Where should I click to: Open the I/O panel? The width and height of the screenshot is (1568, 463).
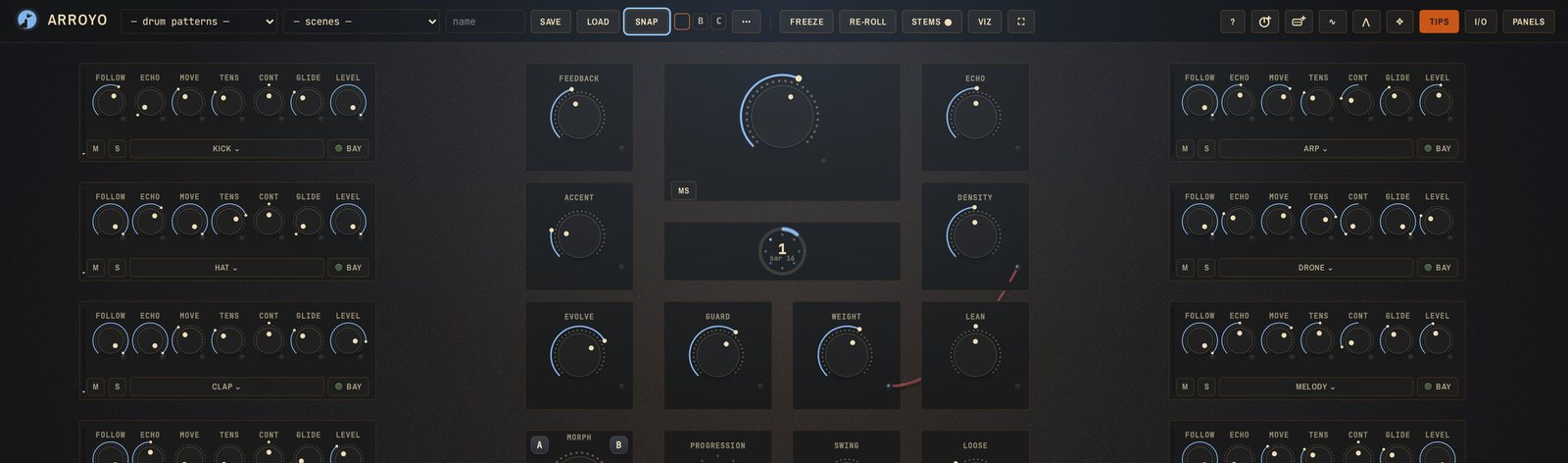[1481, 22]
